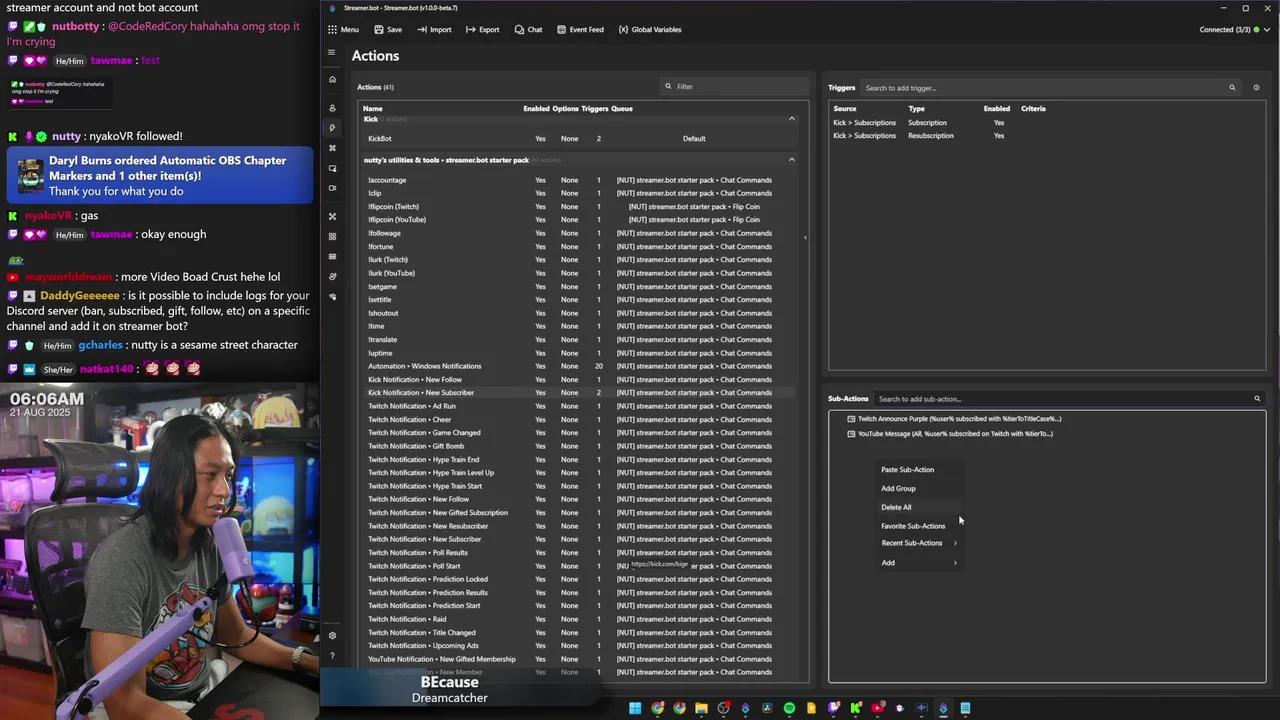Open the YouTube taskbar icon
Viewport: 1280px width, 720px height.
pos(877,708)
